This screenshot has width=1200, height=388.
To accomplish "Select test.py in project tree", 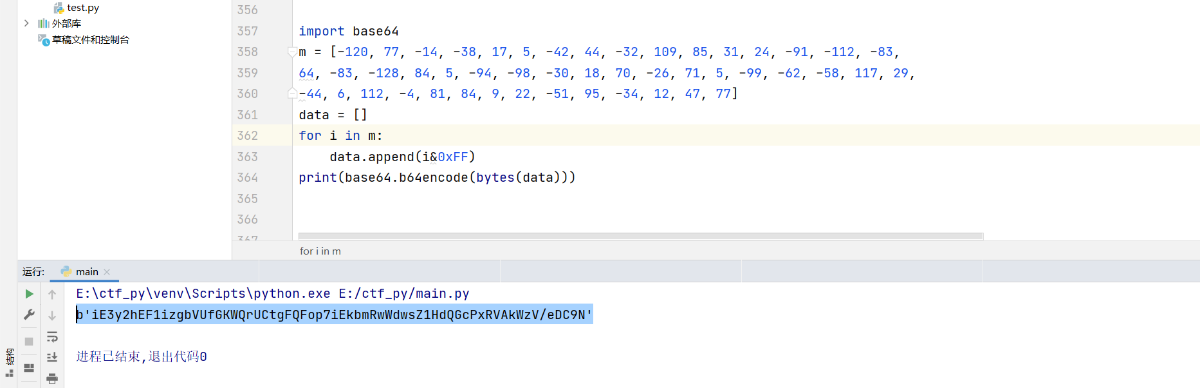I will point(83,7).
